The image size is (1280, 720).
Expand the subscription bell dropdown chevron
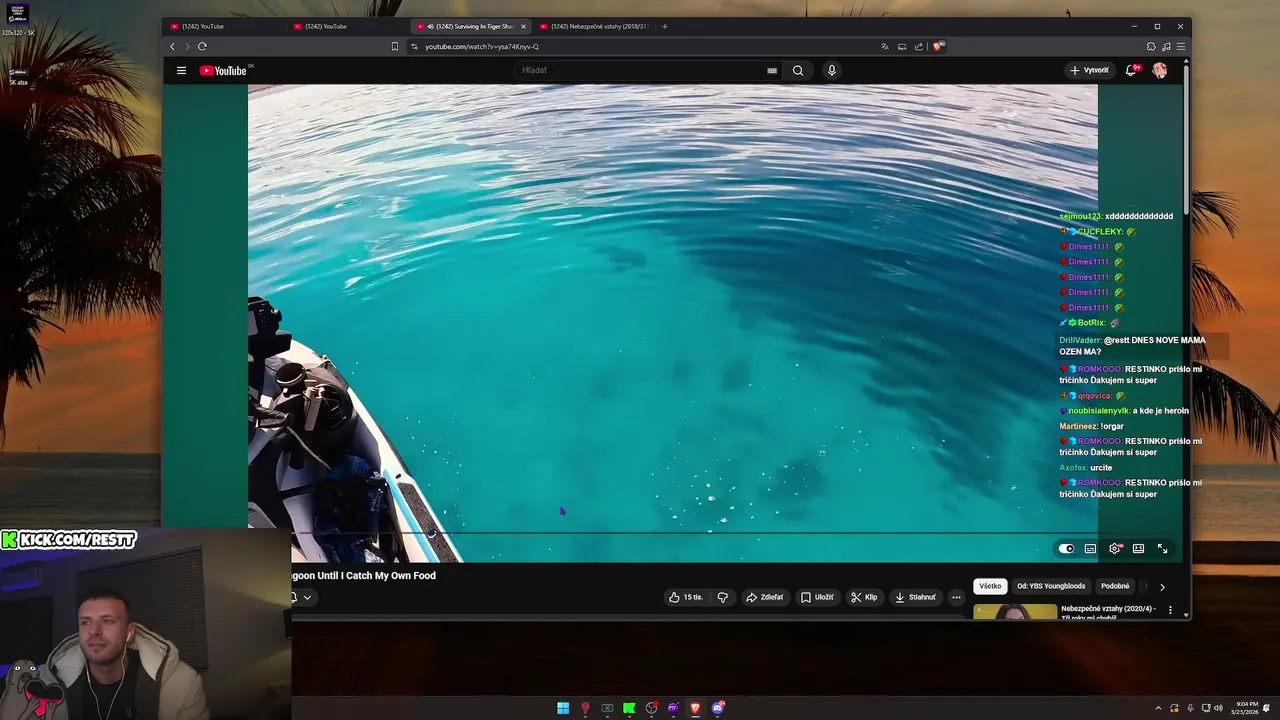click(x=307, y=598)
